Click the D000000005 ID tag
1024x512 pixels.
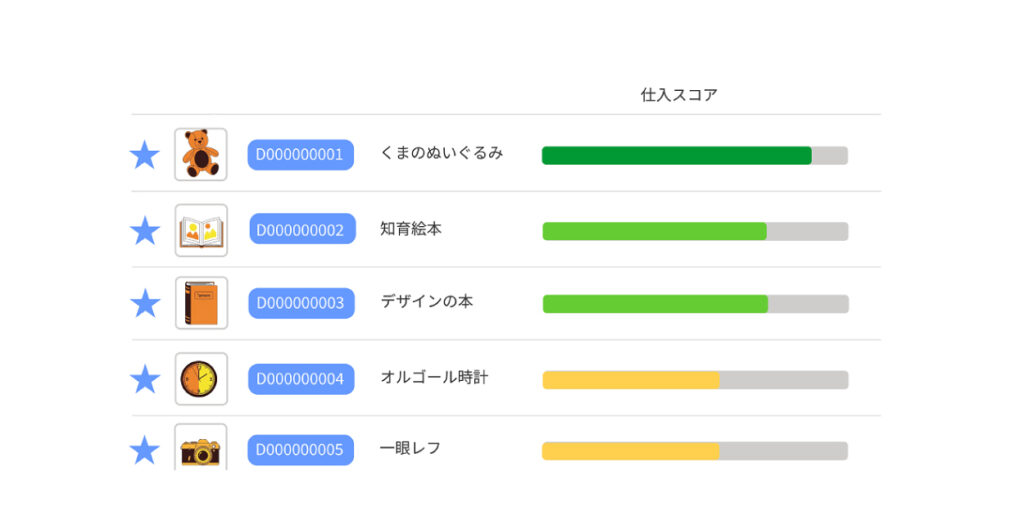[x=300, y=450]
